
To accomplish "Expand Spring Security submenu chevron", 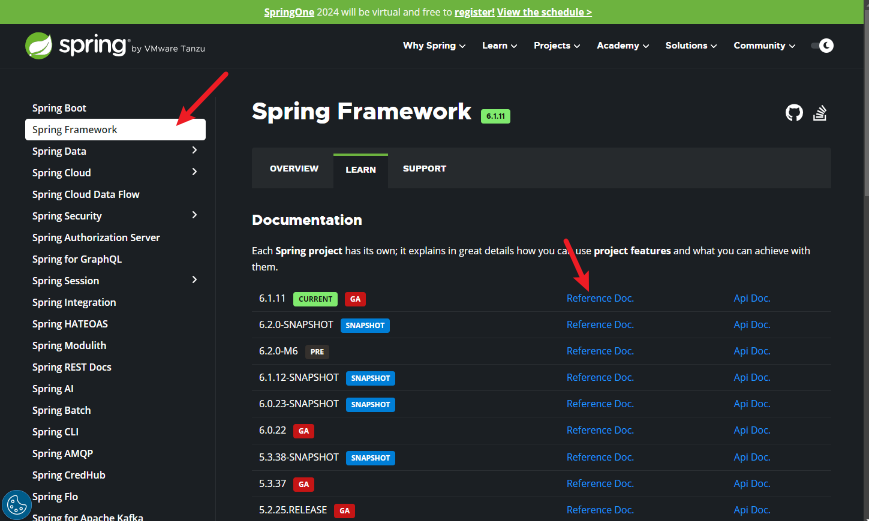I will click(x=195, y=215).
